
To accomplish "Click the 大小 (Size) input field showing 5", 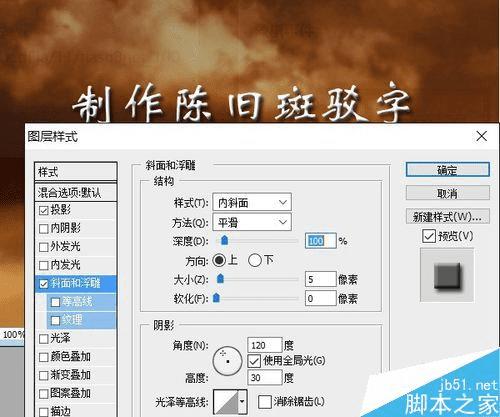I will click(320, 279).
